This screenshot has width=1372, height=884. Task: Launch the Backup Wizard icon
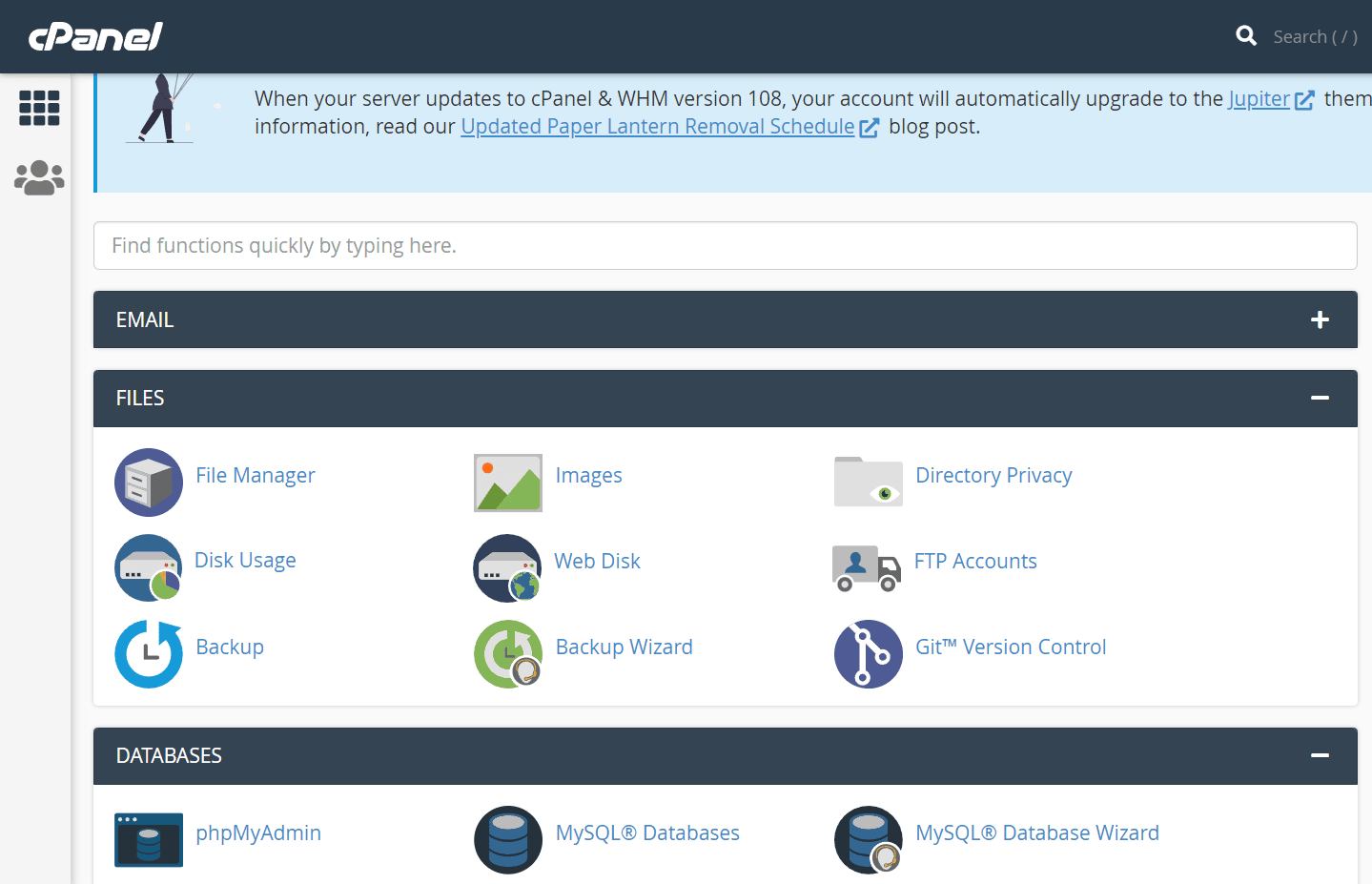coord(508,654)
